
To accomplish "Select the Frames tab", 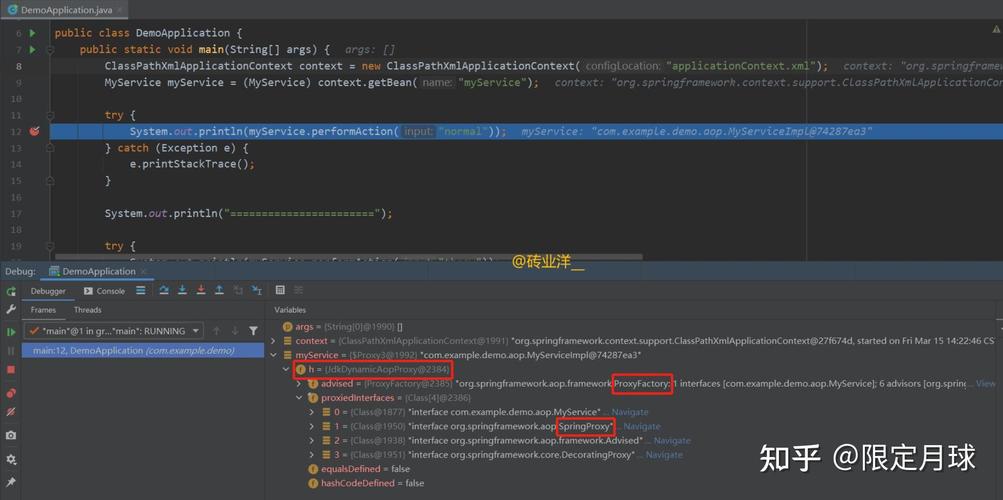I will [43, 310].
